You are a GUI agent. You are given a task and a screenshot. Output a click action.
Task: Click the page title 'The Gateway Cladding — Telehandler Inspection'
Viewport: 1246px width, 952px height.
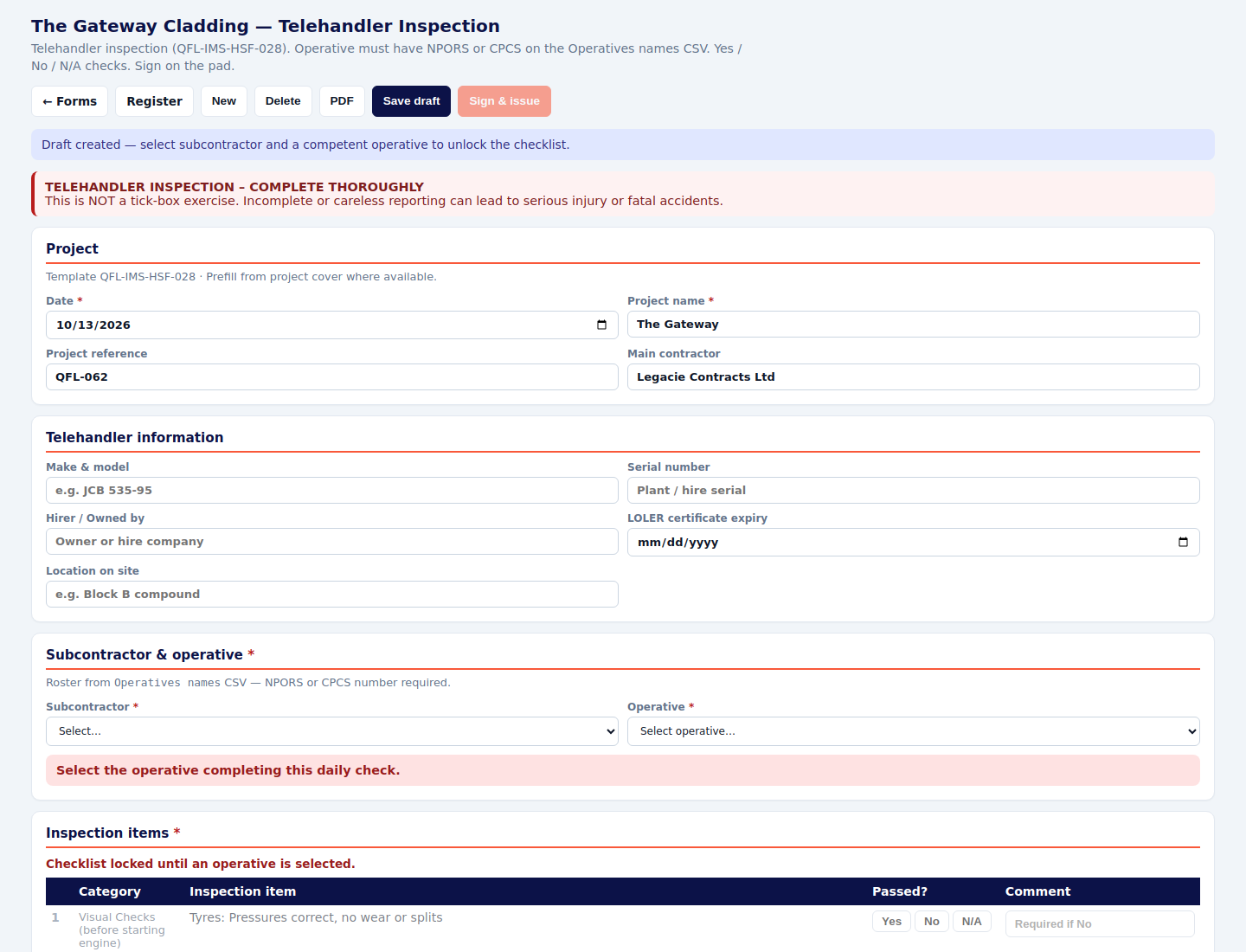point(266,26)
